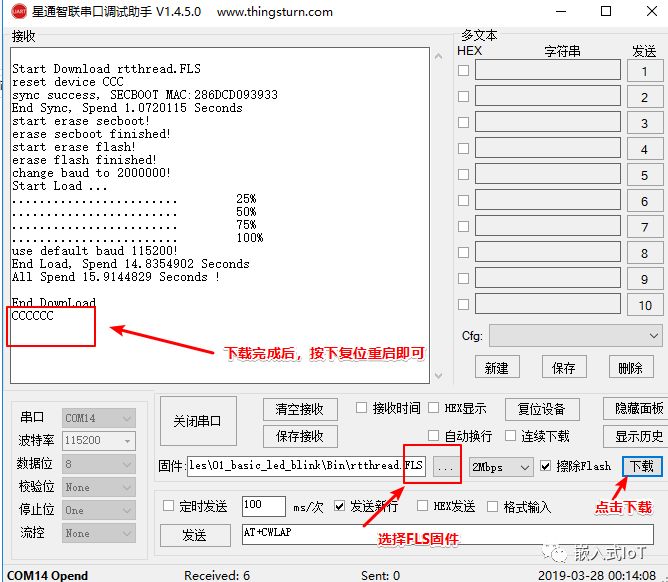
Task: Toggle the HEX显示 checkbox
Action: pos(434,408)
